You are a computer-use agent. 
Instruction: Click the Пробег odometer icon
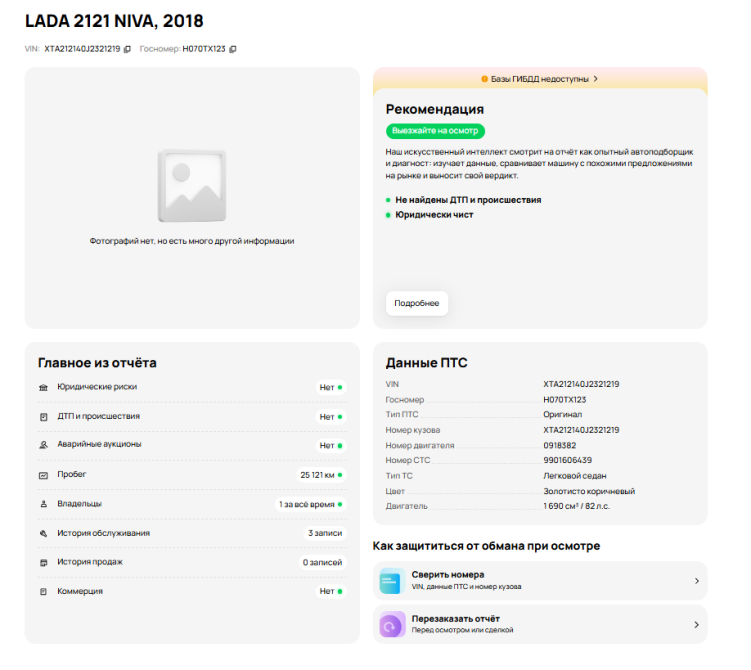click(44, 475)
